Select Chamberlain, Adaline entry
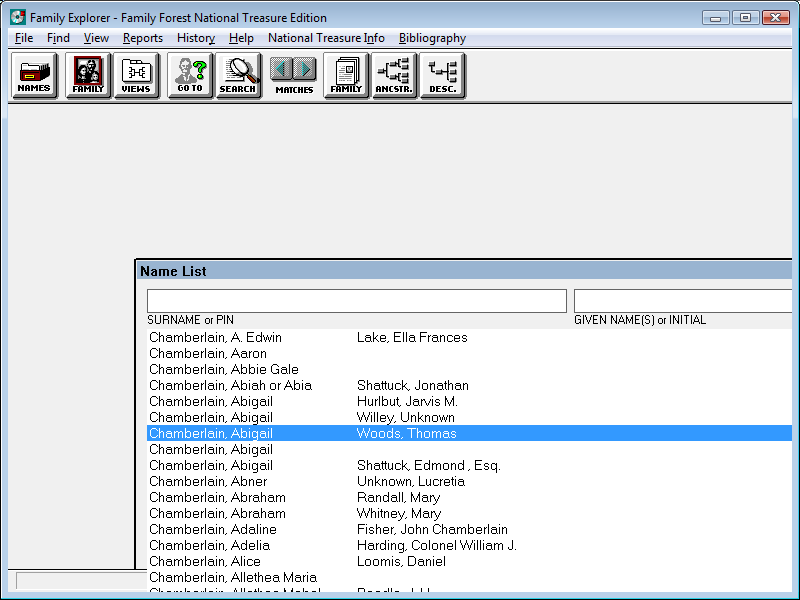Viewport: 800px width, 600px height. (469, 529)
